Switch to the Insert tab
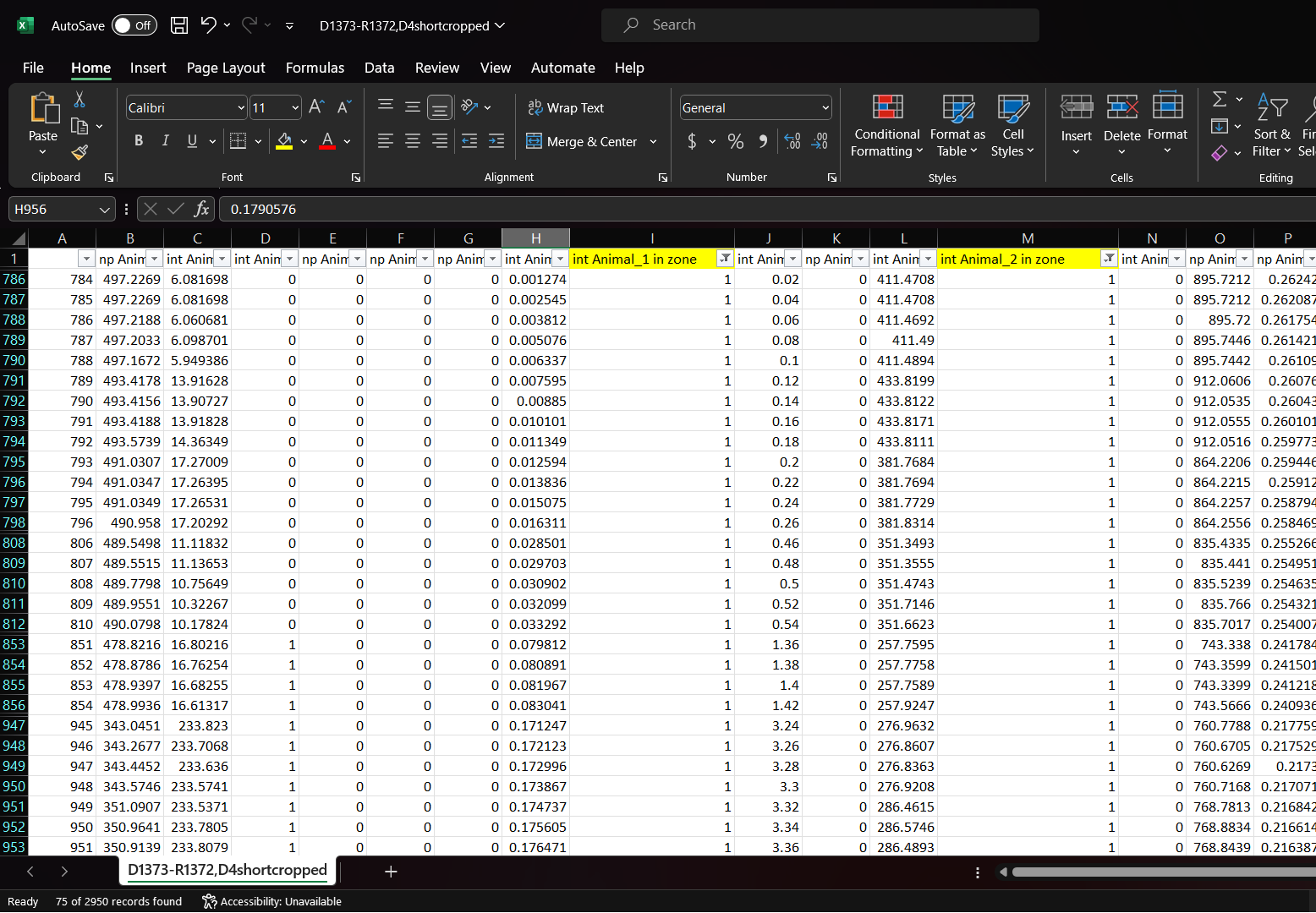Image resolution: width=1316 pixels, height=913 pixels. 148,68
